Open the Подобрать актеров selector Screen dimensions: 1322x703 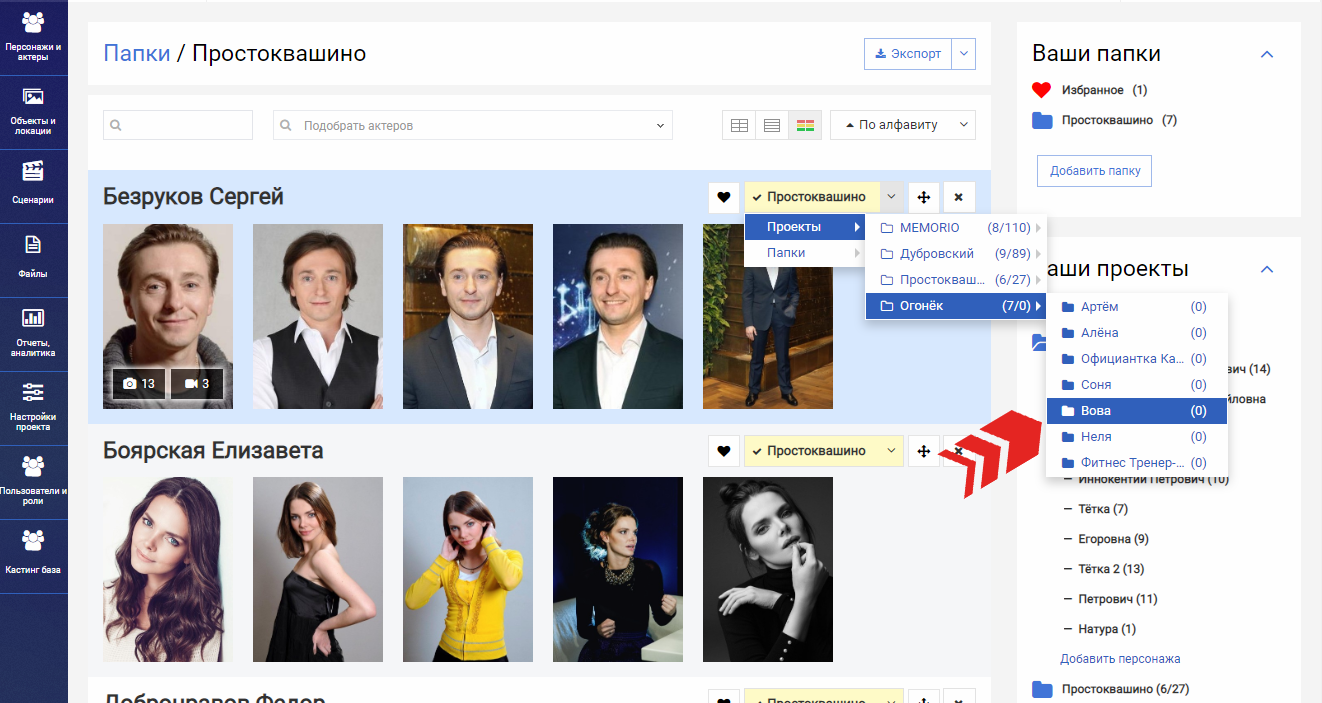coord(473,125)
